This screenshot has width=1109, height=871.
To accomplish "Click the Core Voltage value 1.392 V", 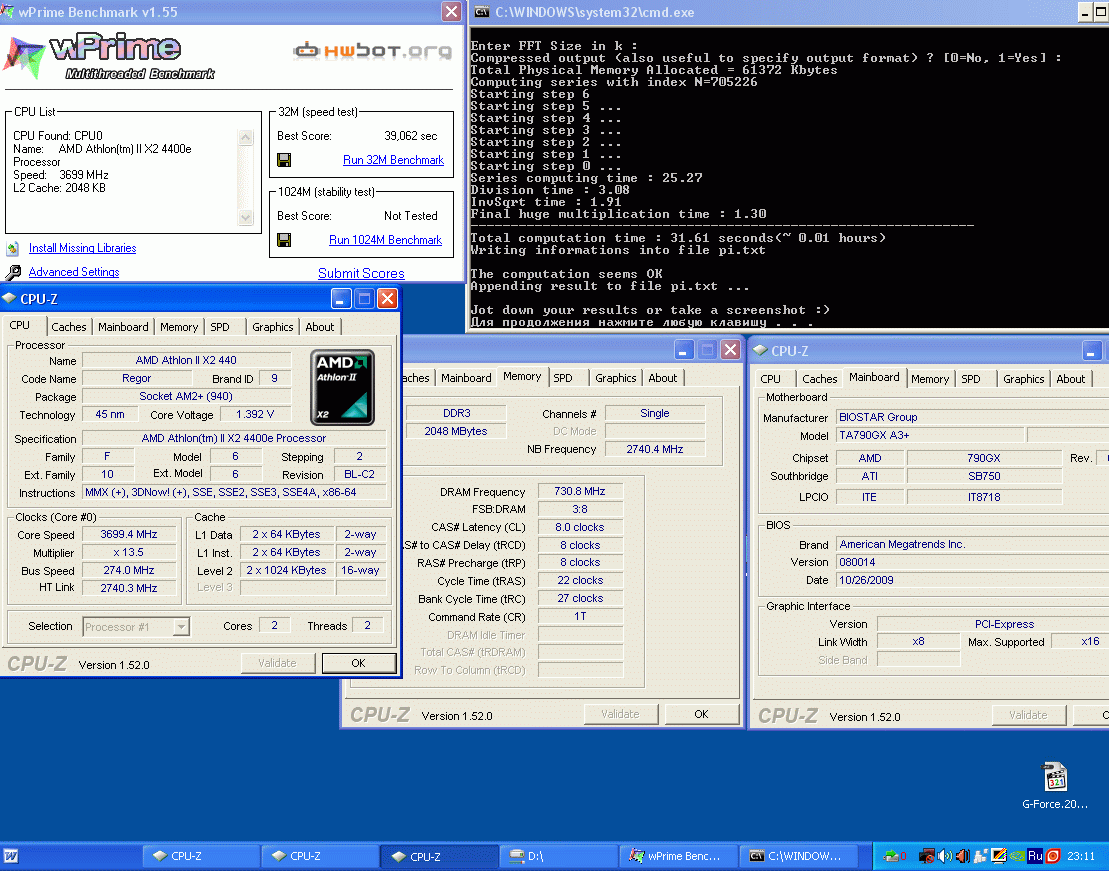I will [x=255, y=414].
